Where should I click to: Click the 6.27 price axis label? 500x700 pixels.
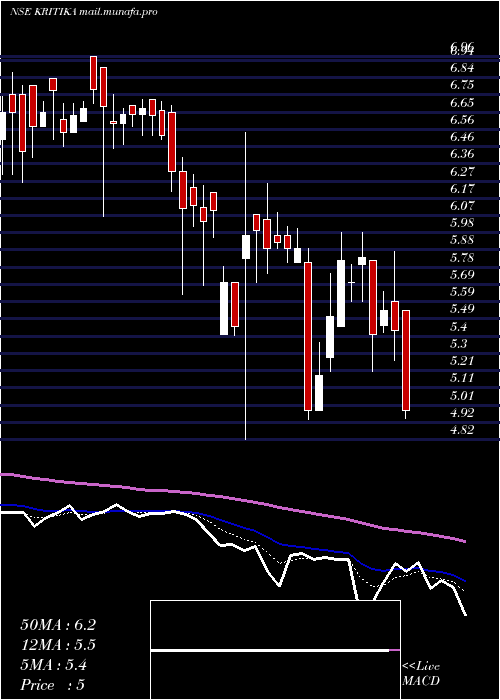pos(462,171)
